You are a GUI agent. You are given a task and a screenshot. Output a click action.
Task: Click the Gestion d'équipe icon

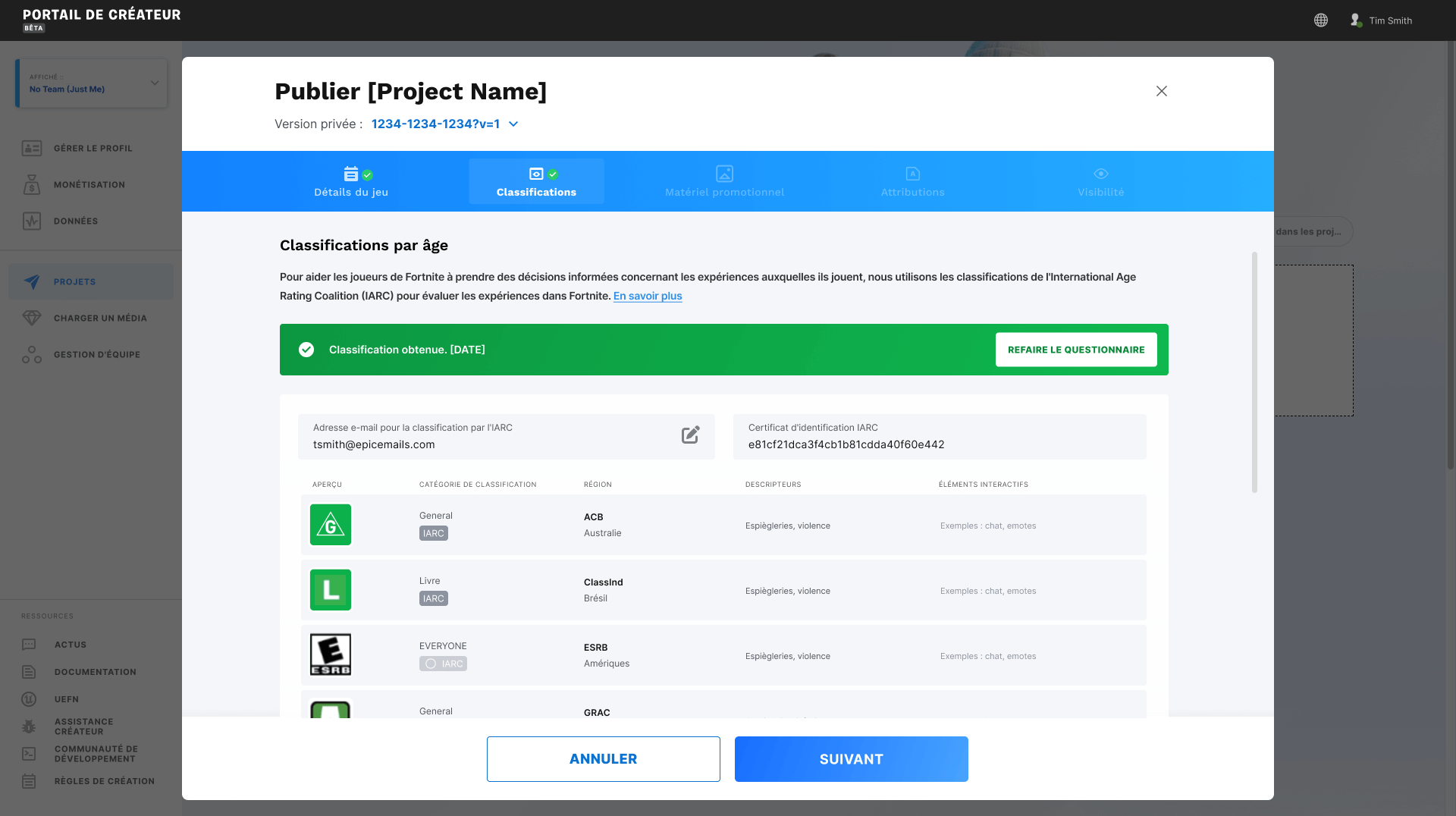tap(32, 354)
